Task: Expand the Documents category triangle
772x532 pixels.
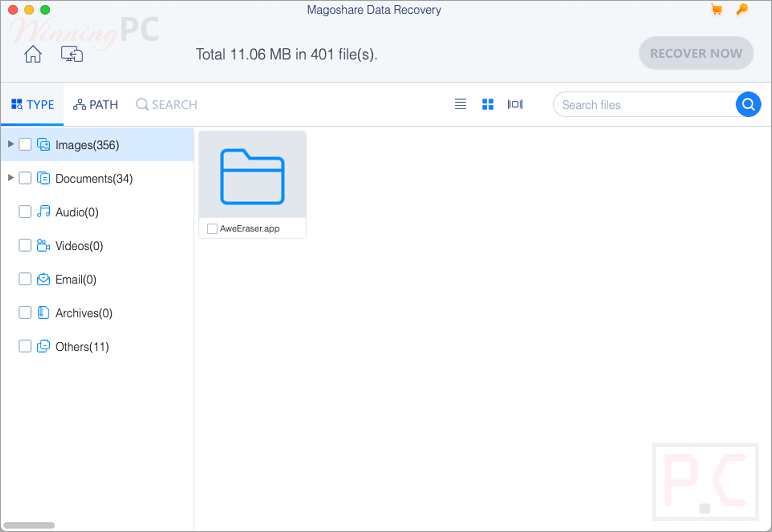Action: (10, 178)
